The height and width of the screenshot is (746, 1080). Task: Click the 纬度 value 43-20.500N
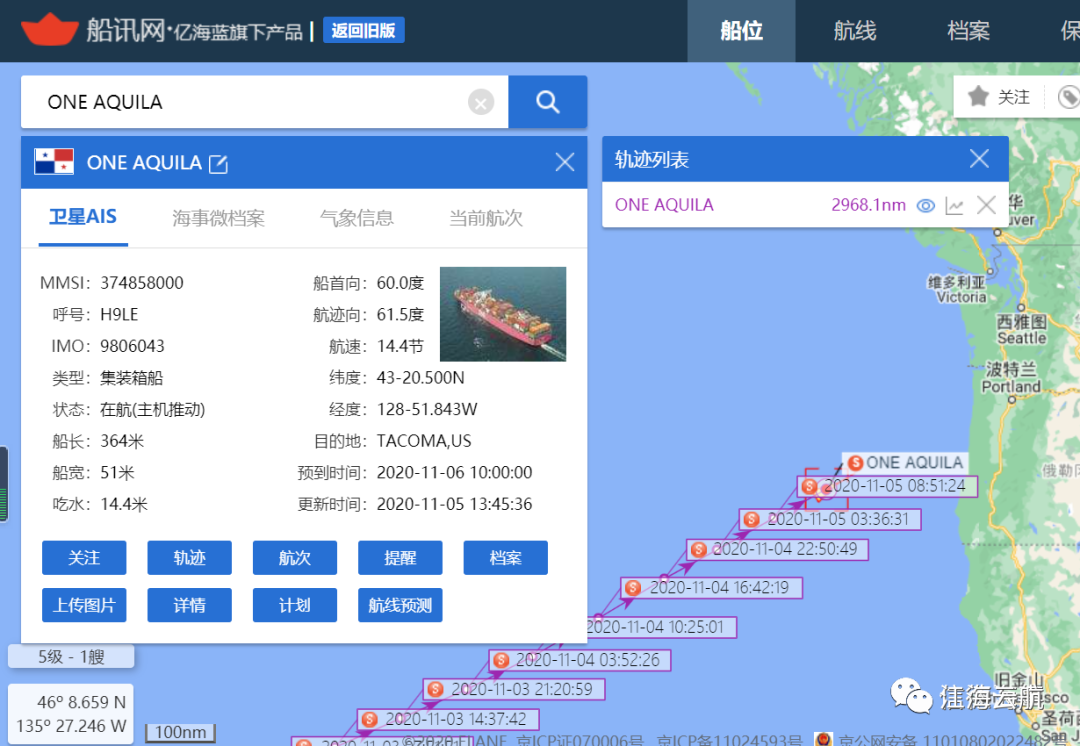click(420, 377)
